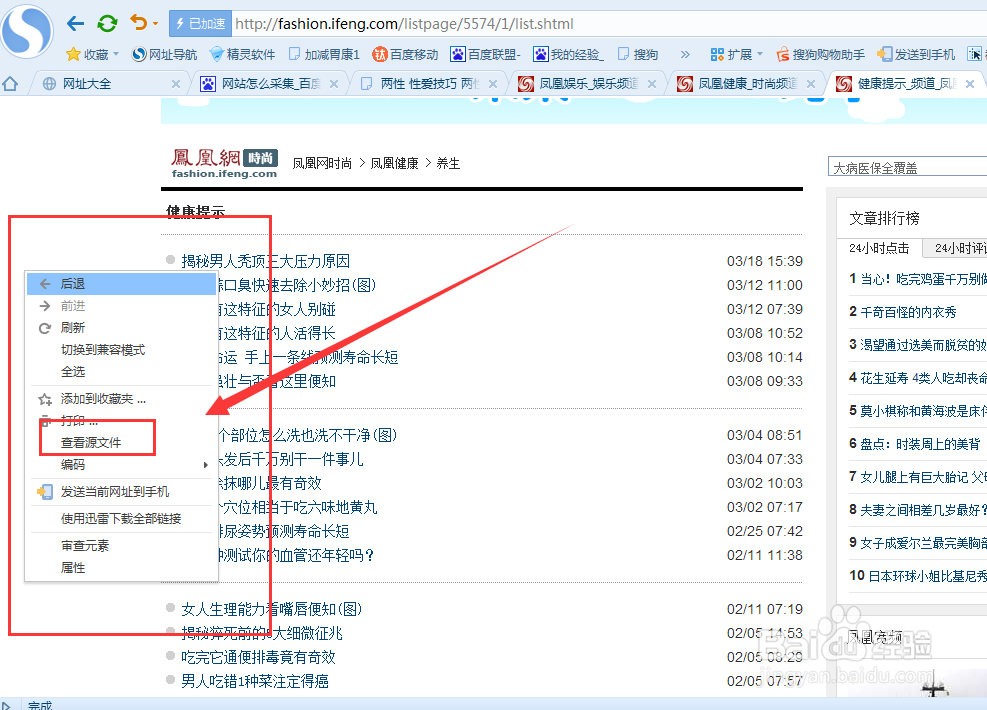Open the 扩展 extensions dropdown
This screenshot has height=710, width=987.
pyautogui.click(x=738, y=53)
